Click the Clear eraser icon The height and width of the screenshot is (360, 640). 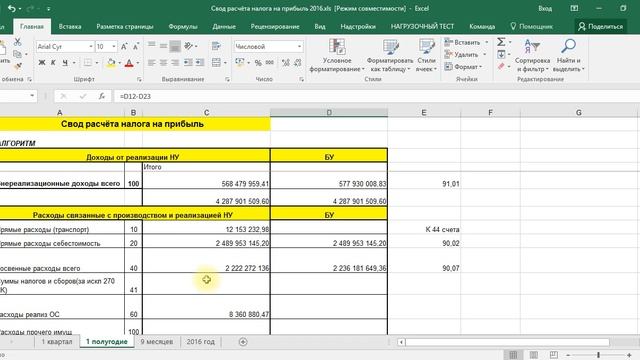click(x=501, y=66)
